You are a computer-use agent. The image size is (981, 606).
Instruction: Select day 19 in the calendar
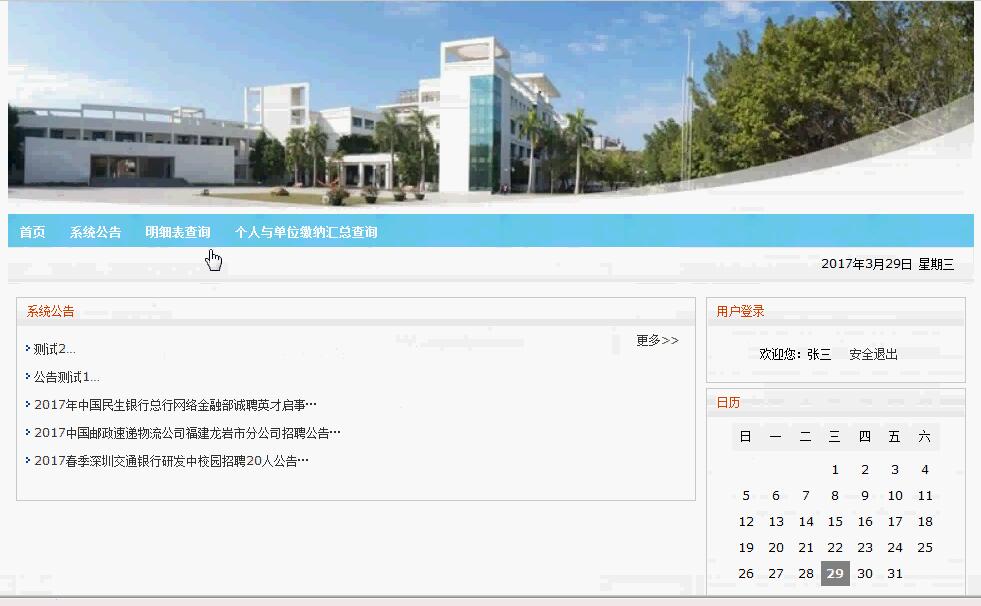tap(746, 548)
